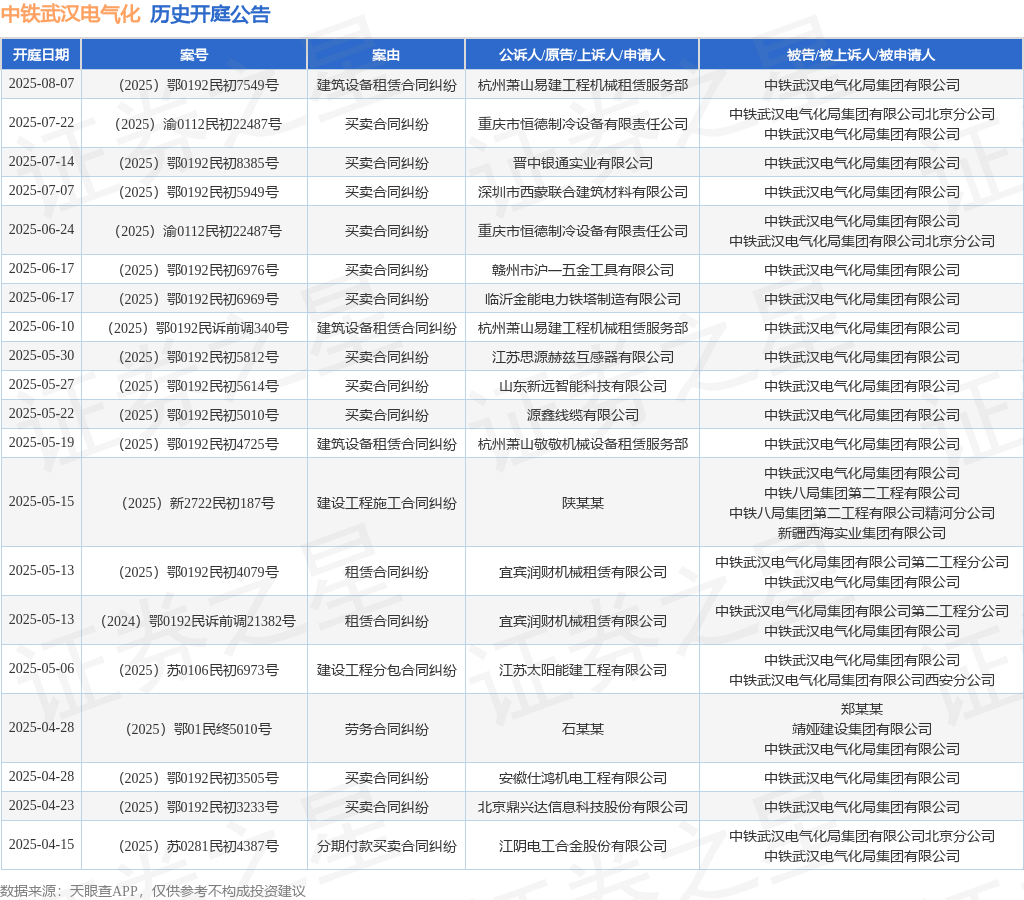Click the case cause "分期付款买卖合同纠纷"
The image size is (1024, 900).
(x=387, y=846)
